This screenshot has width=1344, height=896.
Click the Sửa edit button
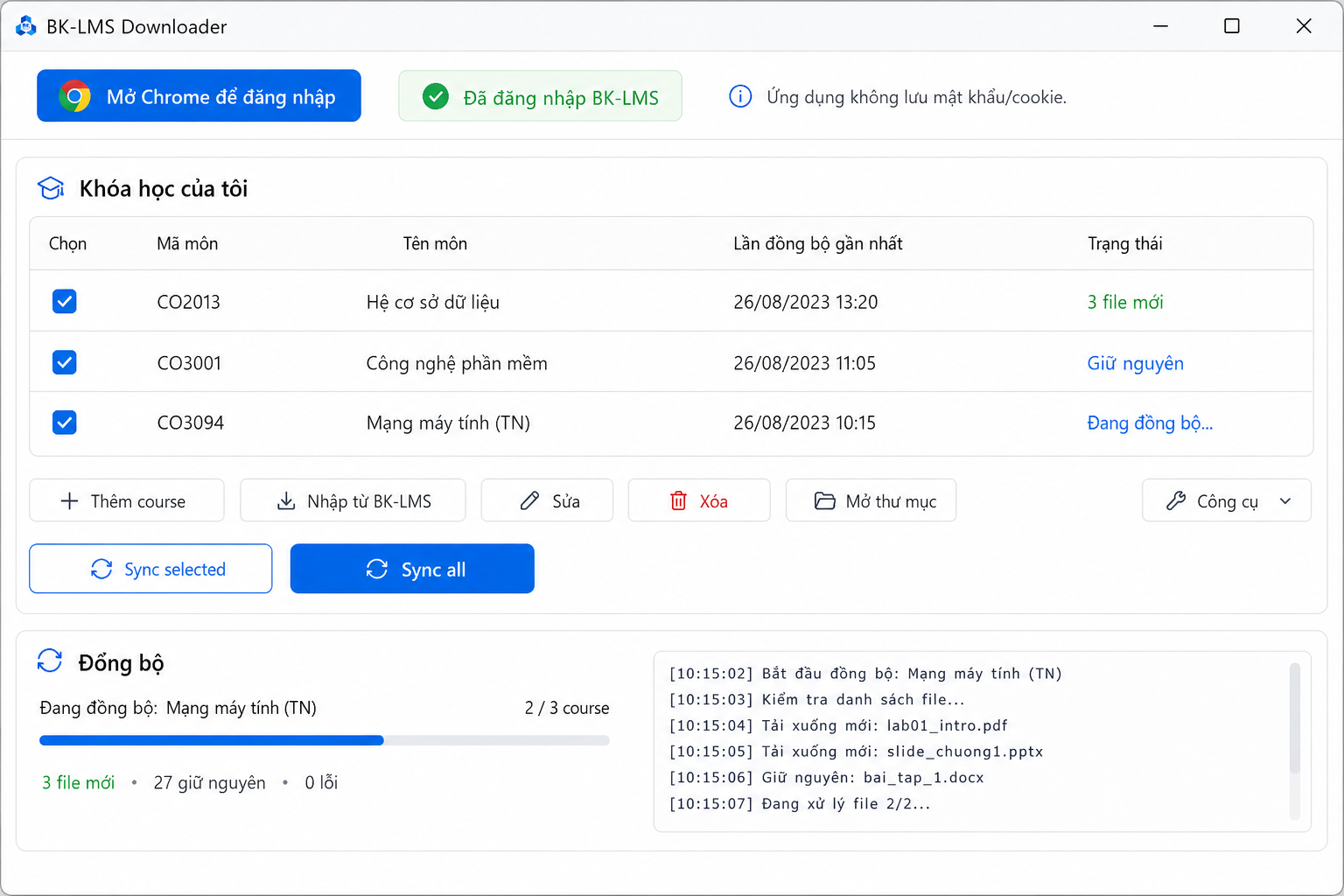(x=547, y=500)
